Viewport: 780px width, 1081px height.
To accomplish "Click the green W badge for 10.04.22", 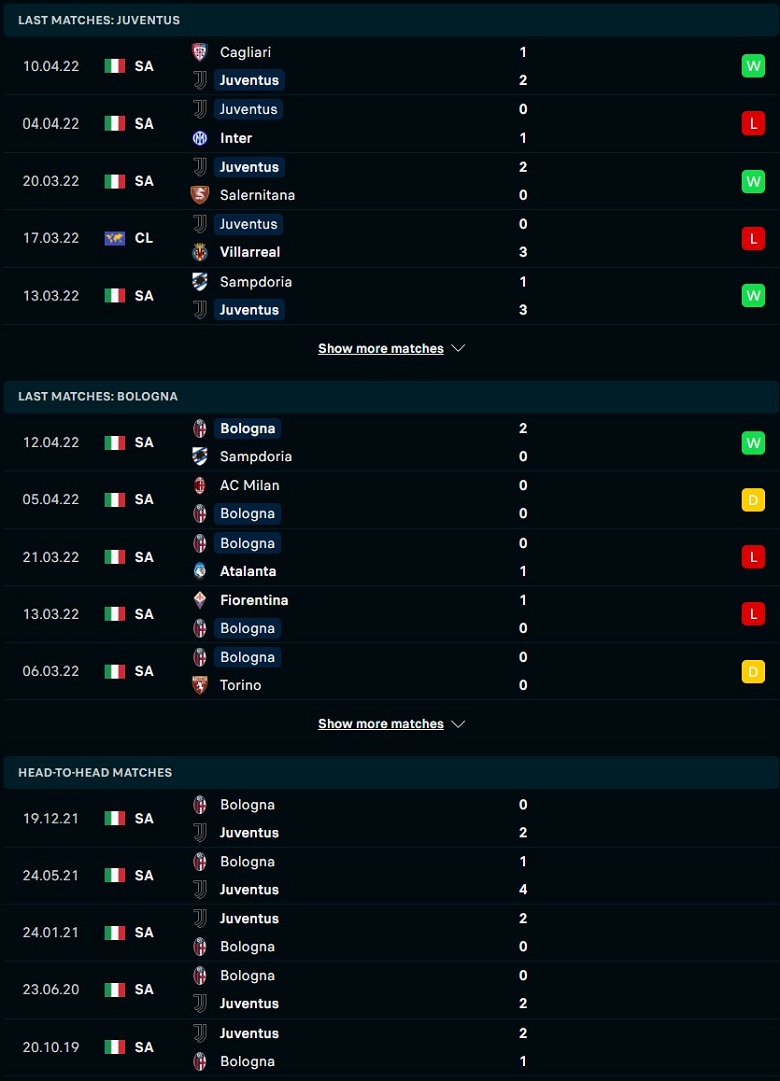I will click(x=753, y=66).
